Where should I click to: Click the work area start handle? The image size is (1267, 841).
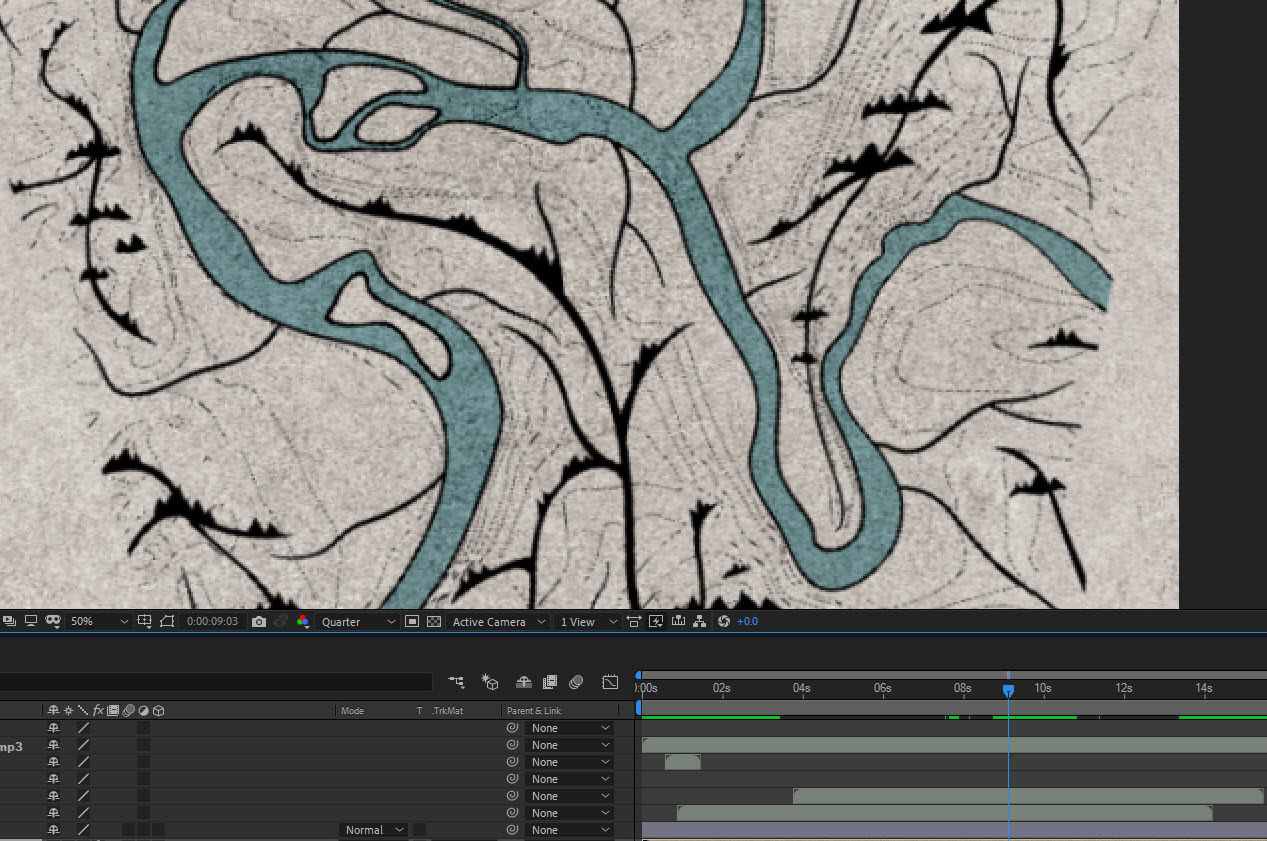[x=640, y=708]
